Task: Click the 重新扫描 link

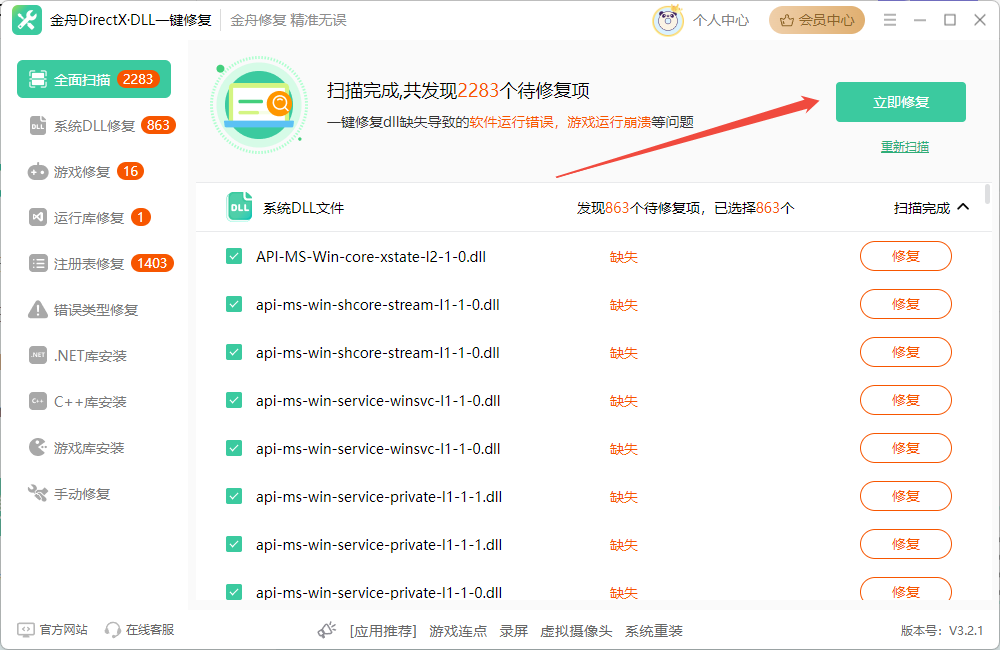Action: tap(904, 147)
